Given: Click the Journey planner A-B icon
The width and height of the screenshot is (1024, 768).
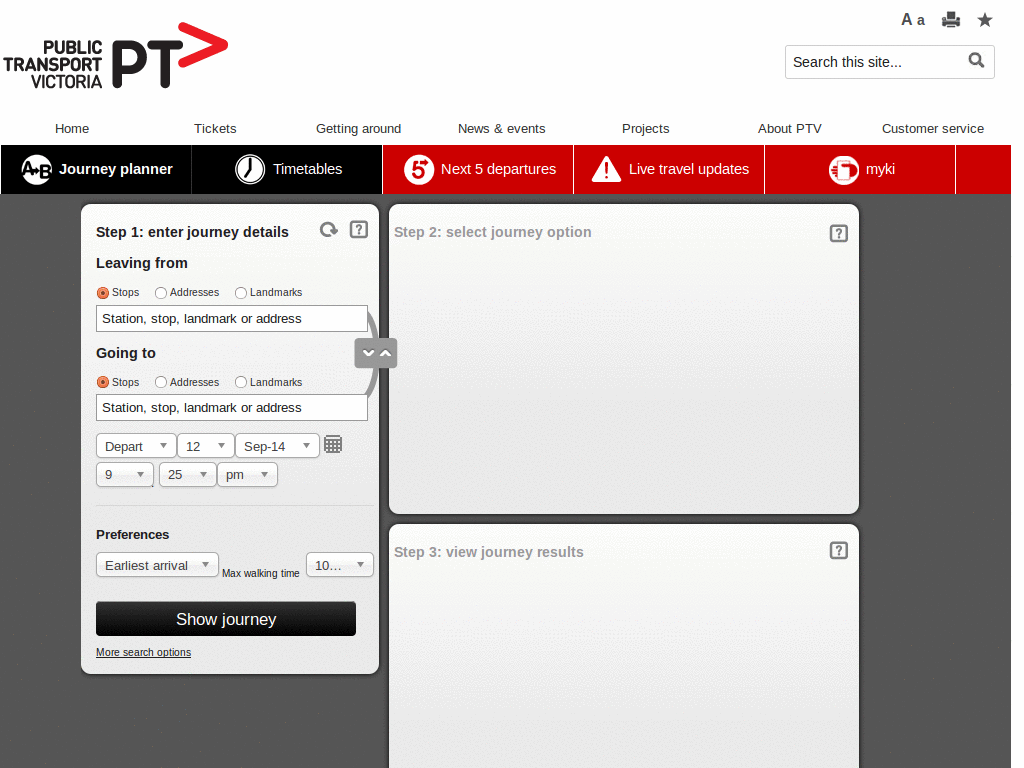Looking at the screenshot, I should [x=37, y=170].
